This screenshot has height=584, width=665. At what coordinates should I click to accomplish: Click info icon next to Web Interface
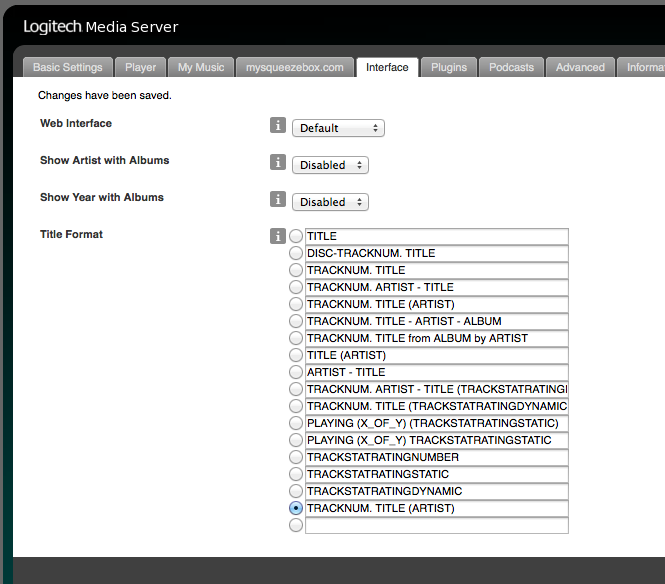(x=278, y=126)
